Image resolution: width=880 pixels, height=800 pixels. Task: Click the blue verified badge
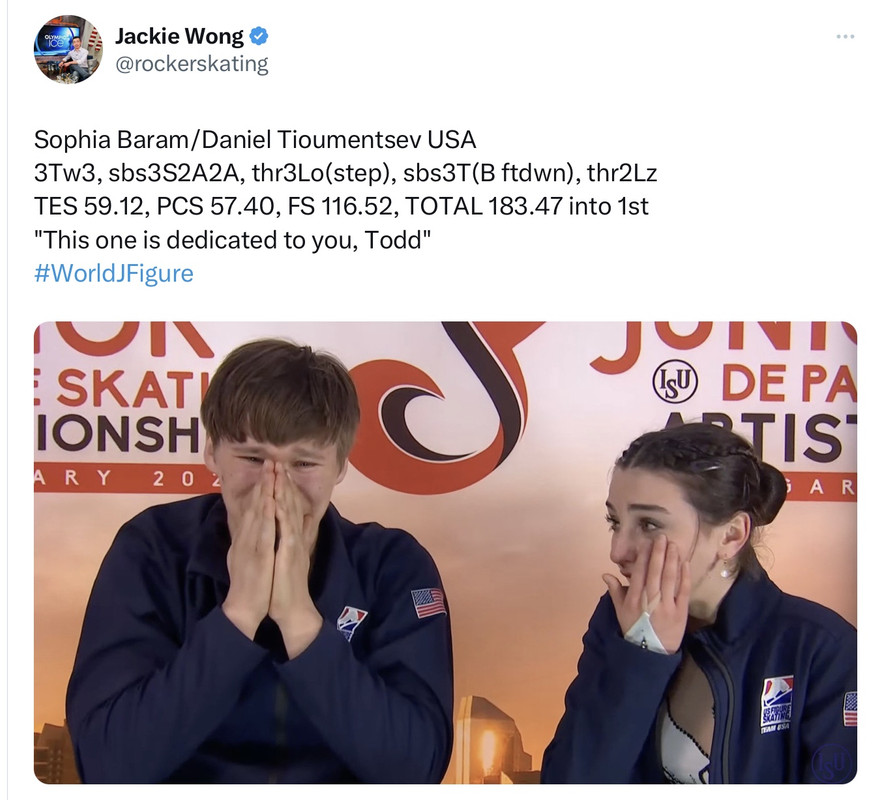pos(258,36)
